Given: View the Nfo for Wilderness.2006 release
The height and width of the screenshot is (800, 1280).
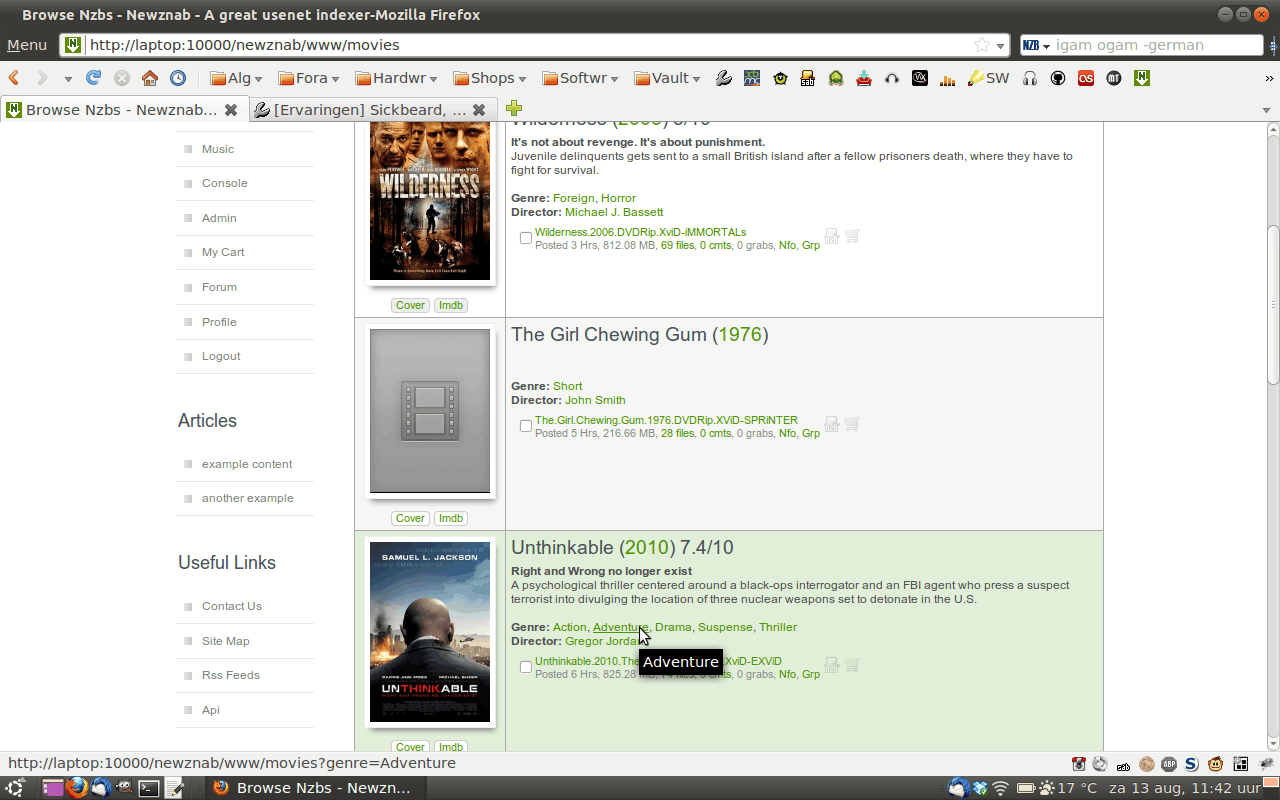Looking at the screenshot, I should pos(788,245).
